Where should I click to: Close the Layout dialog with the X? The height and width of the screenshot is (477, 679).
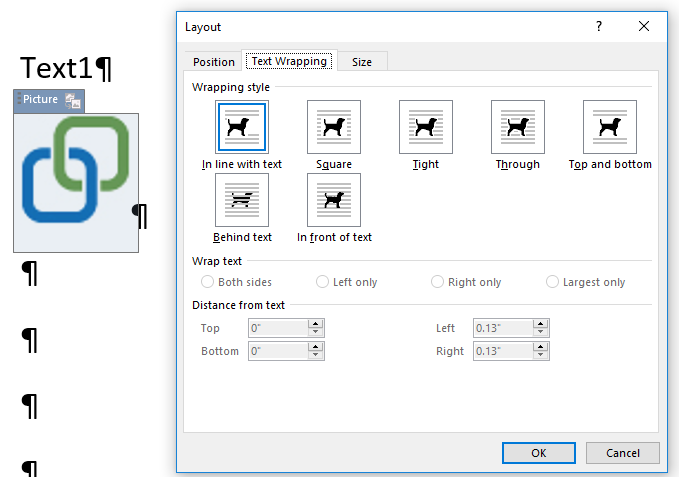pyautogui.click(x=644, y=26)
